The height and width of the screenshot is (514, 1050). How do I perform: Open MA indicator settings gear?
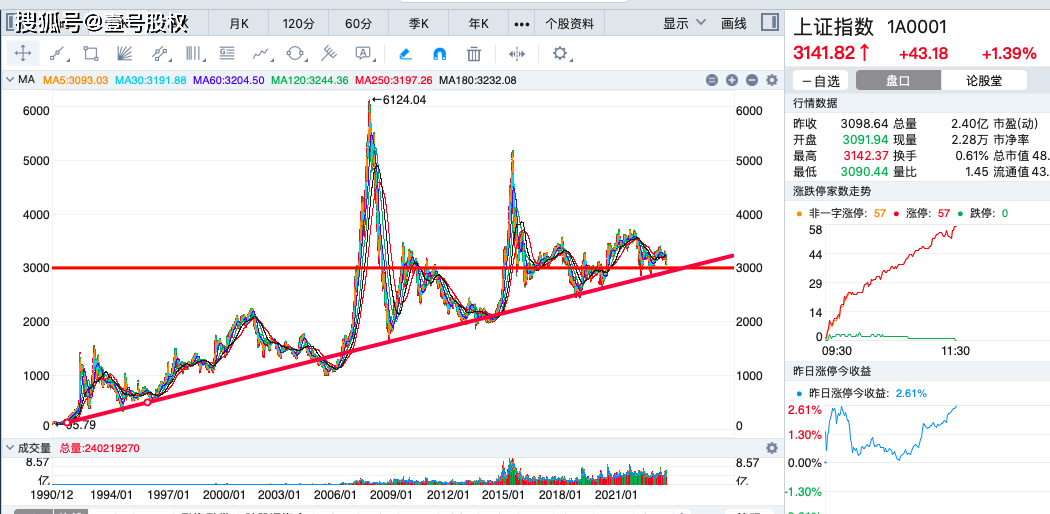(771, 80)
